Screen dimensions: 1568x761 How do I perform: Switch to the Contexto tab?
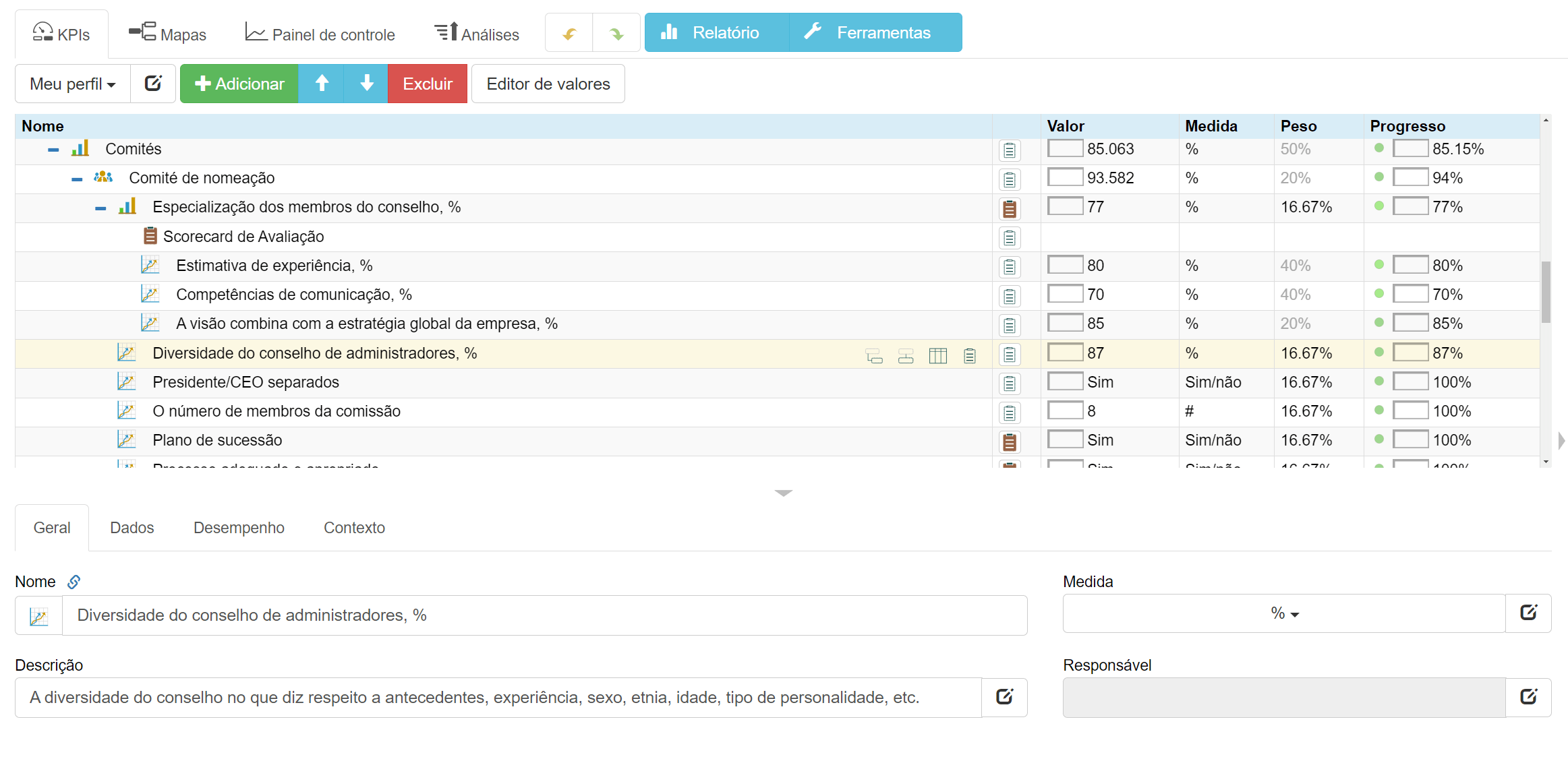[x=353, y=528]
